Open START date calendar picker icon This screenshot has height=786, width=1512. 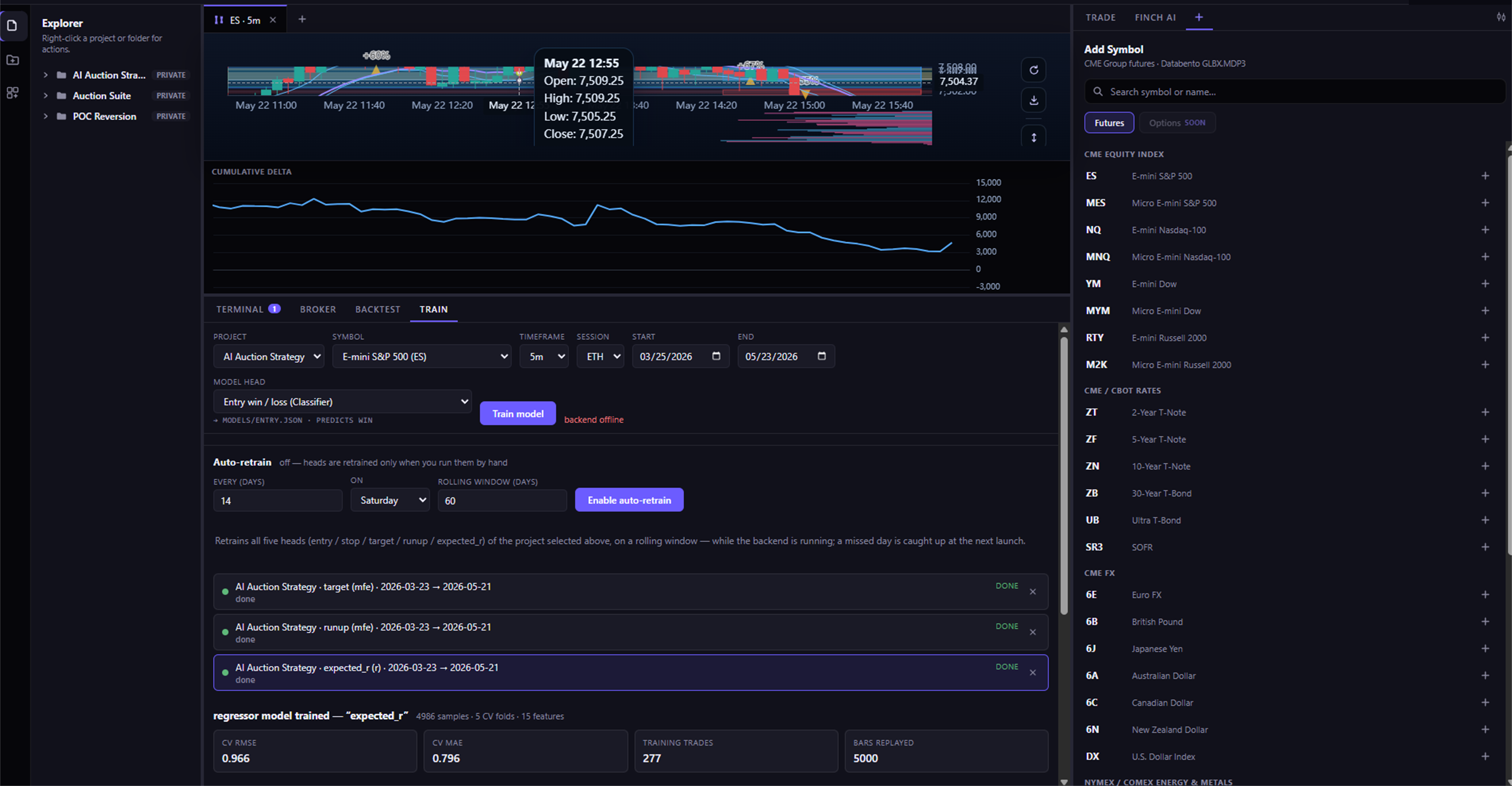pos(716,356)
